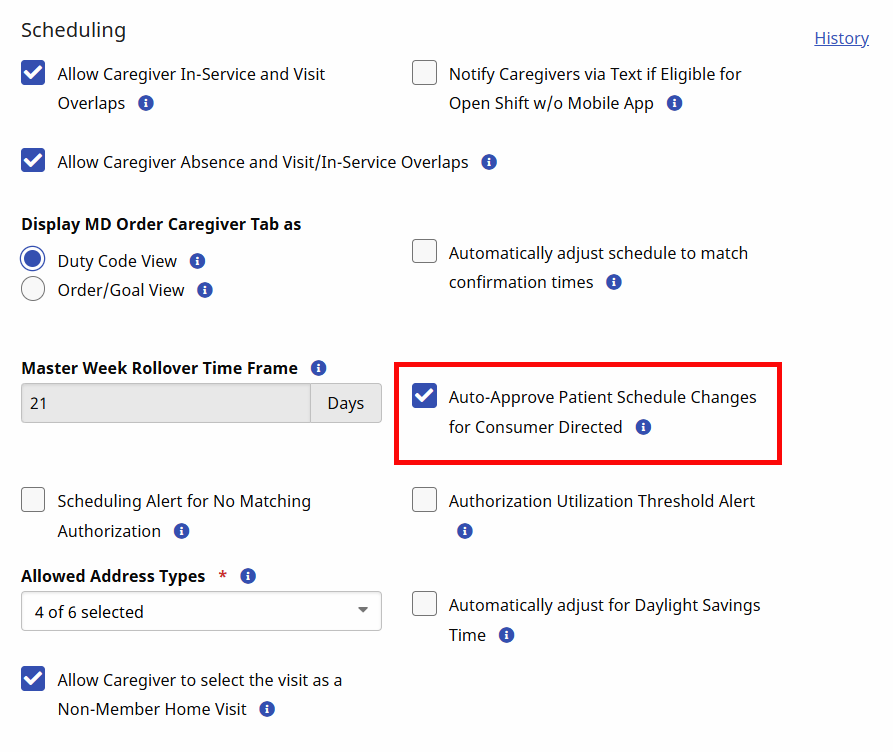Click info icon next to Open Shift w/o Mobile App
Image resolution: width=893 pixels, height=752 pixels.
674,103
